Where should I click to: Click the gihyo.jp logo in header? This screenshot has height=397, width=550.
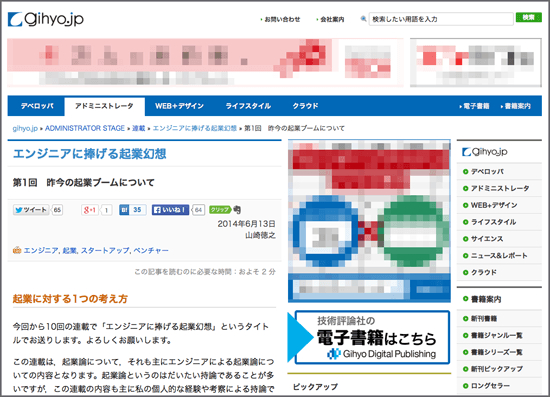click(x=46, y=19)
